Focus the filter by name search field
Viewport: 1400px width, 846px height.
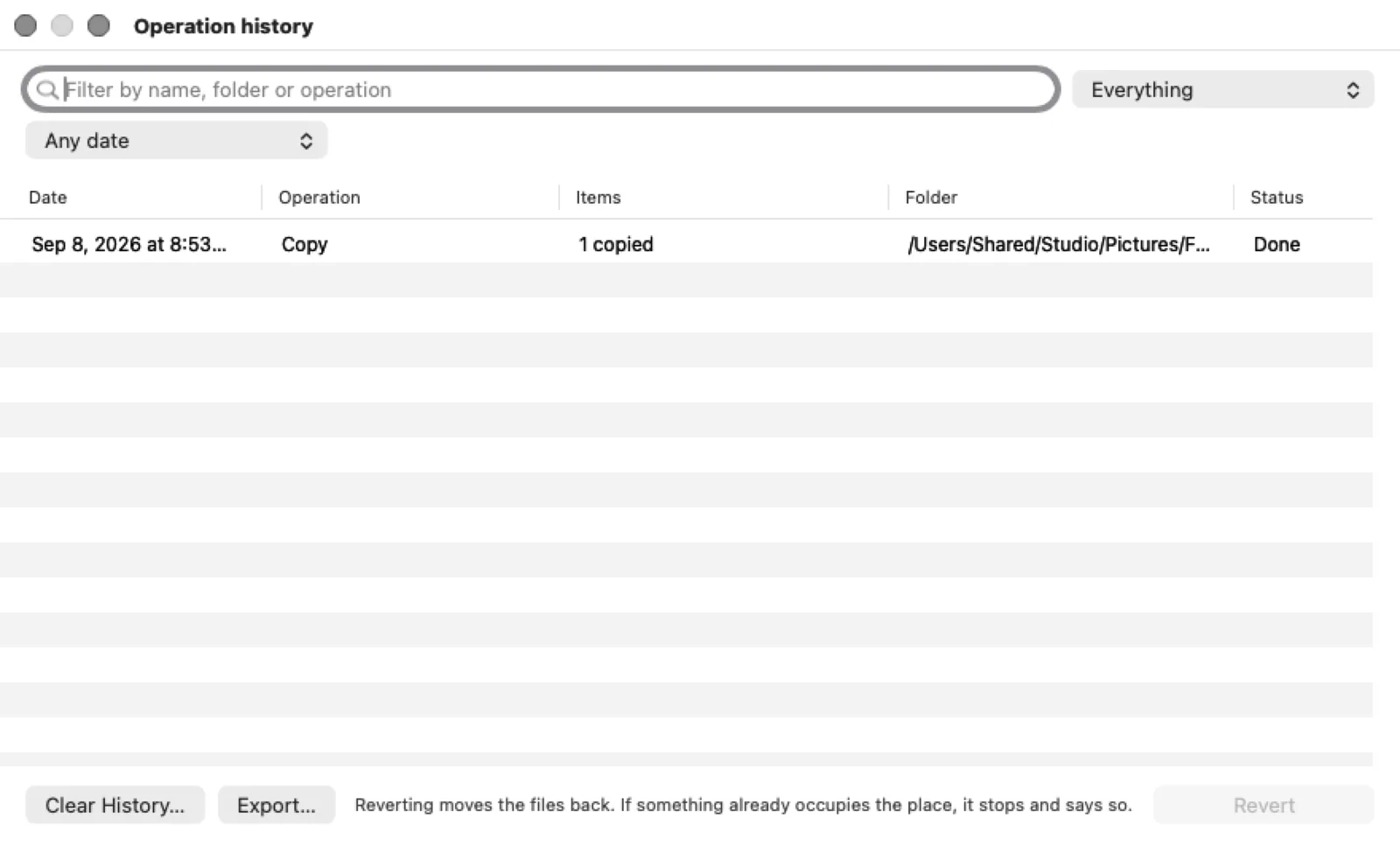(541, 89)
